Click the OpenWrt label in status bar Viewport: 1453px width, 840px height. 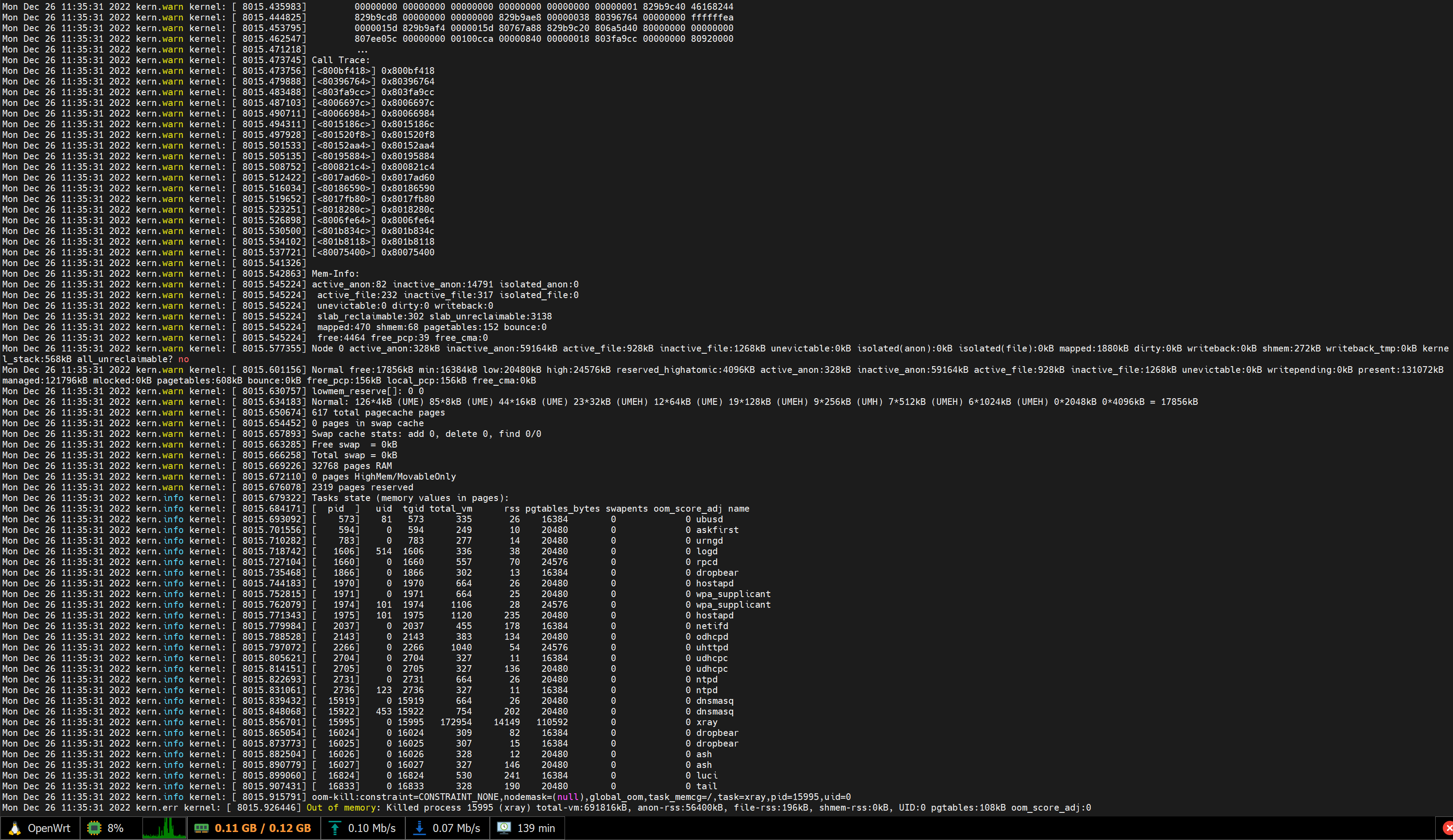tap(49, 828)
